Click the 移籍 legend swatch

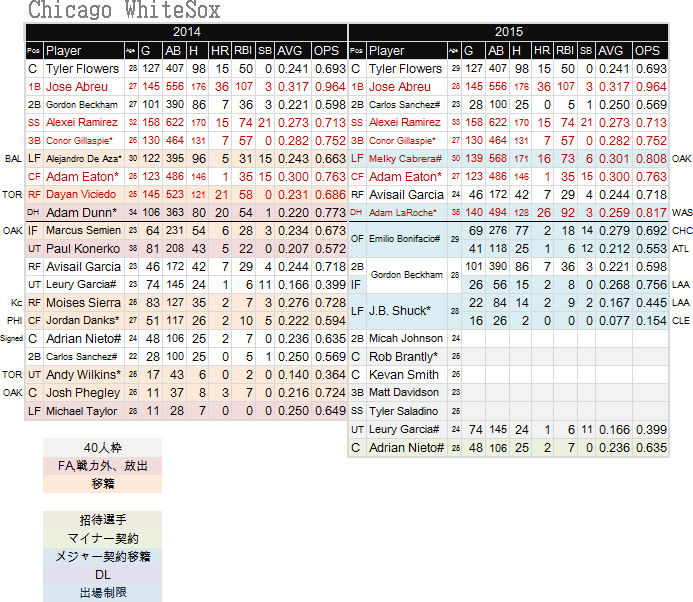pyautogui.click(x=102, y=484)
